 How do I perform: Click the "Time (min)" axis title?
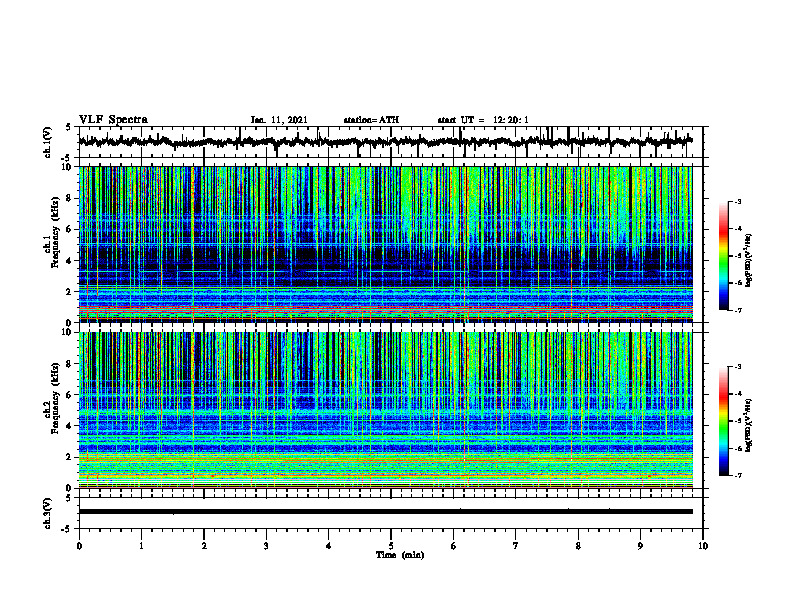pos(400,555)
